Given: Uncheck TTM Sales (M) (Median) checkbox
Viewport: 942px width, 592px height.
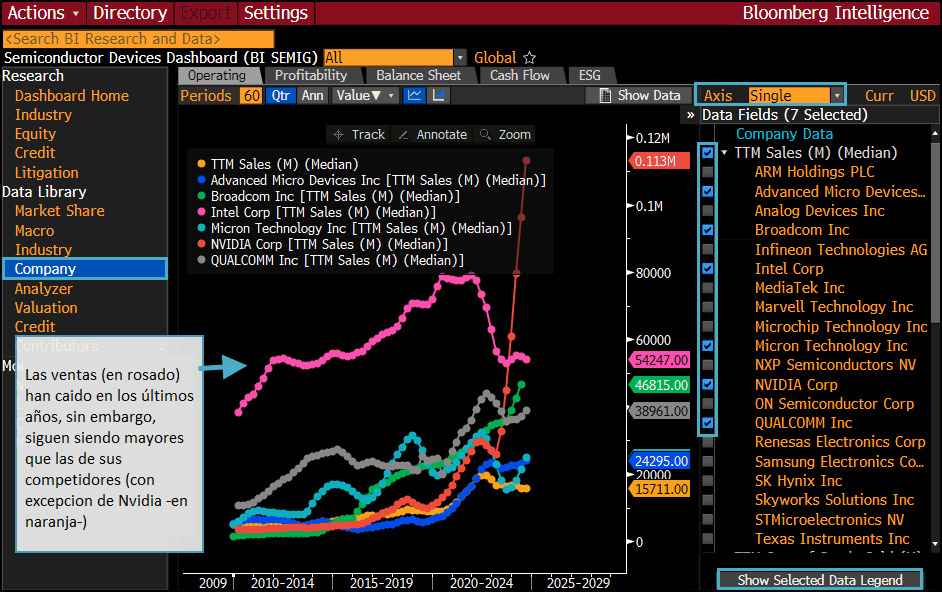Looking at the screenshot, I should 708,153.
